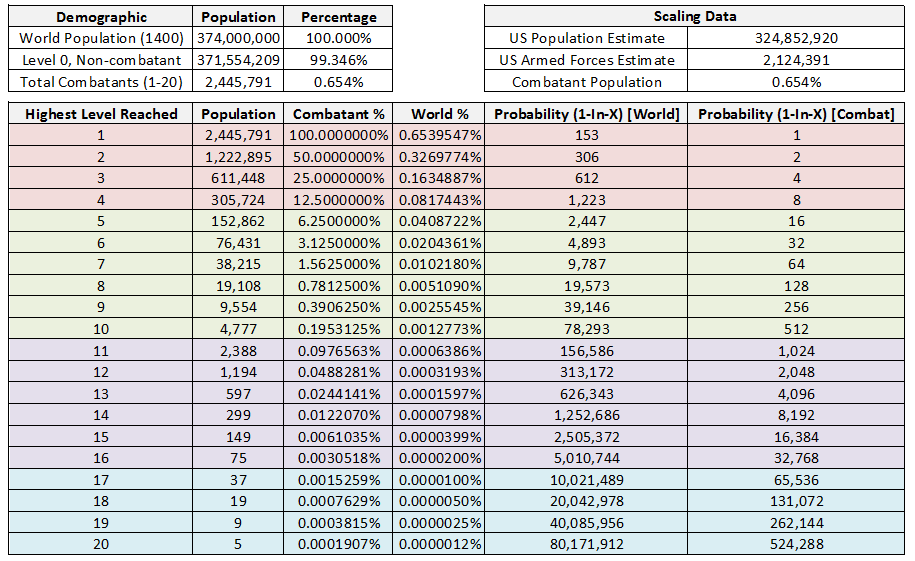
Task: Click the US Armed Forces Estimate cell
Action: [x=587, y=60]
